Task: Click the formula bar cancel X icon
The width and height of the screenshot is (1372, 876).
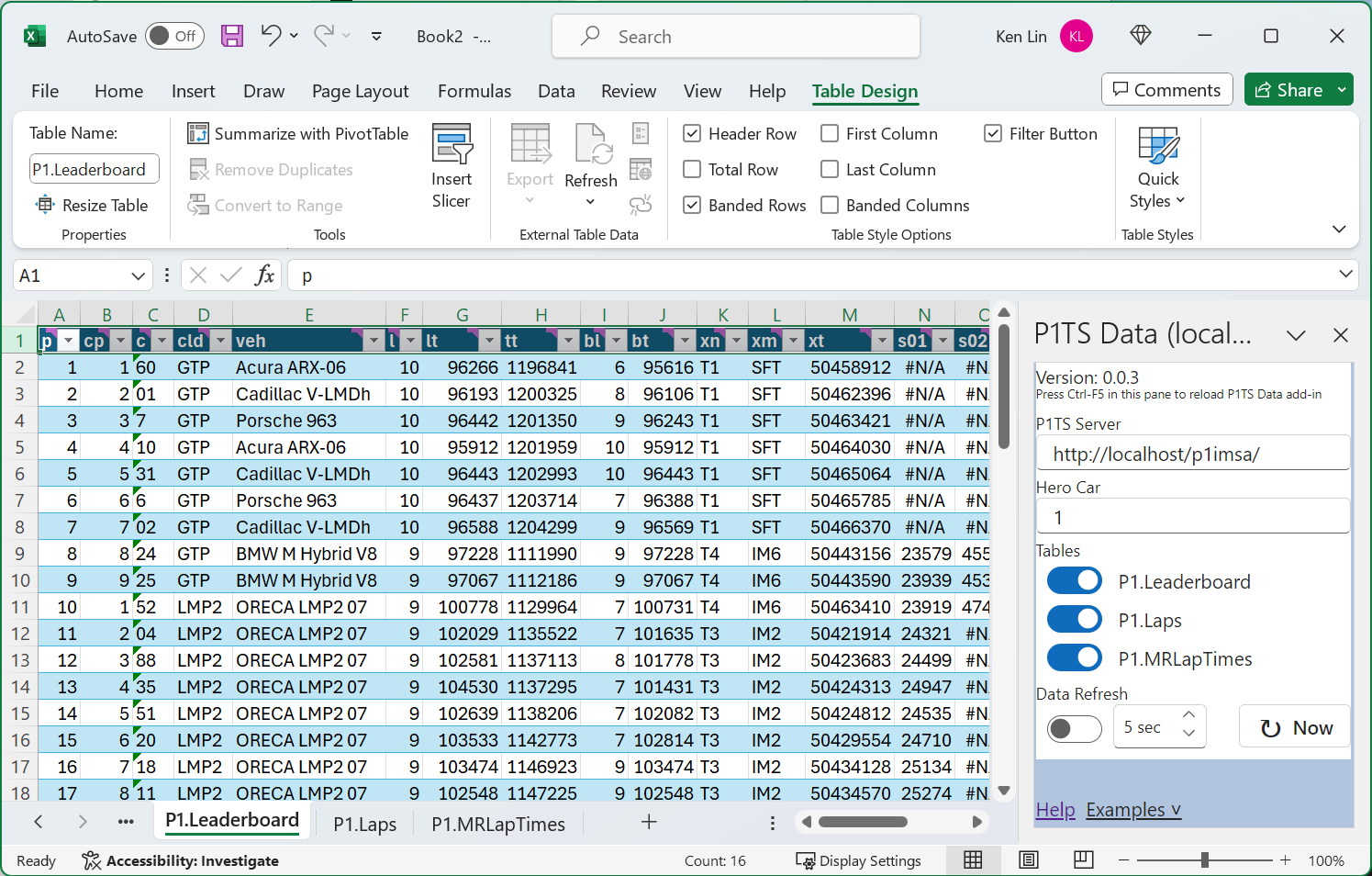Action: (198, 275)
